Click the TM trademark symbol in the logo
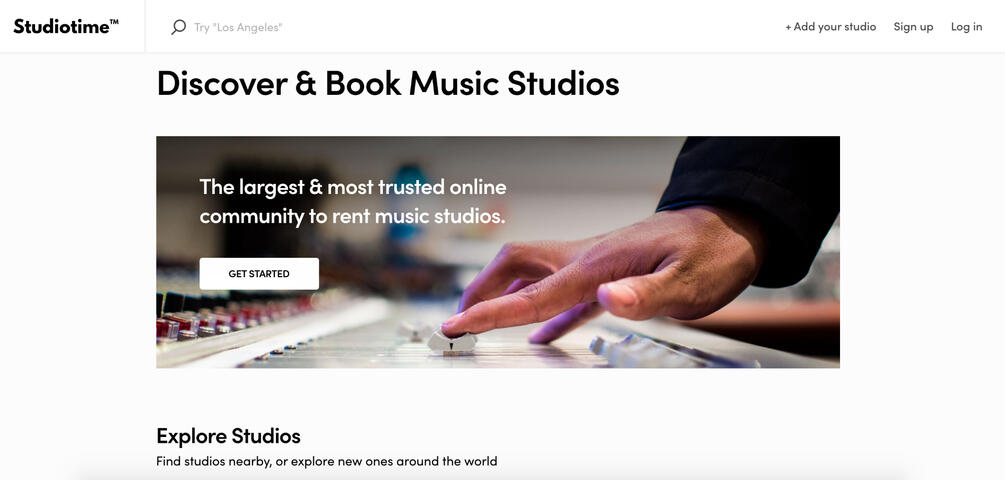 click(x=114, y=21)
